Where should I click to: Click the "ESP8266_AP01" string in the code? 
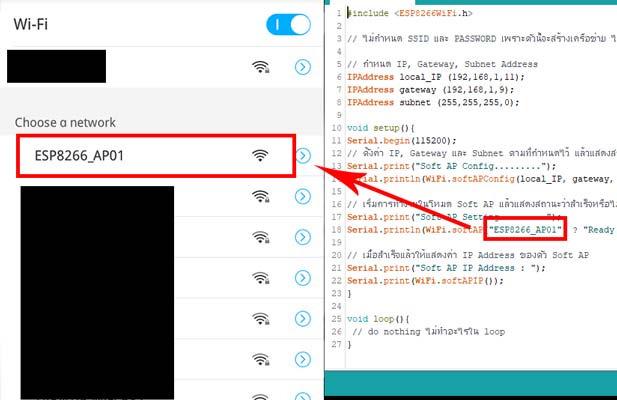coord(527,229)
